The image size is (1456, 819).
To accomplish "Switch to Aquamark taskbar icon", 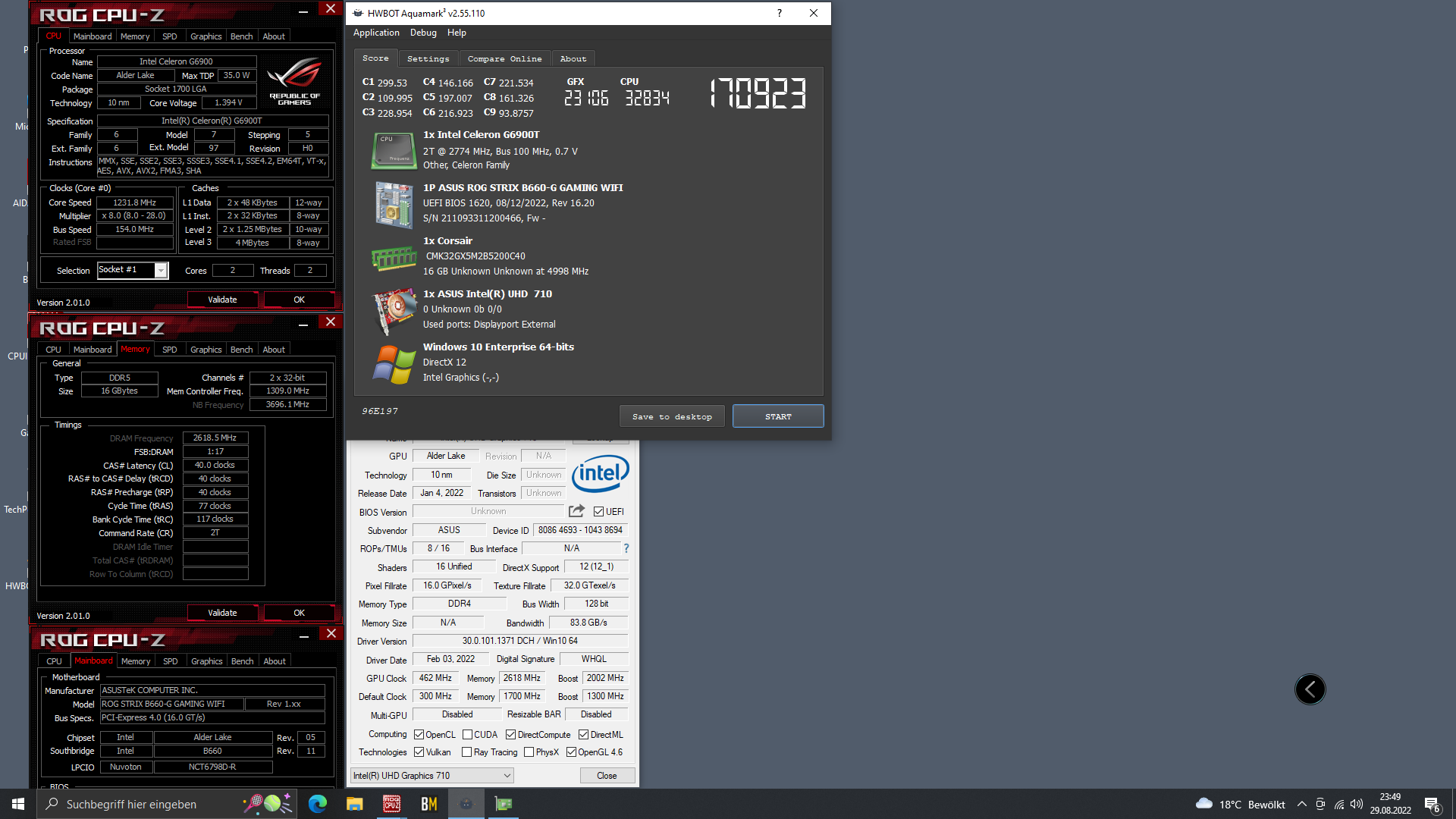I will click(x=466, y=804).
